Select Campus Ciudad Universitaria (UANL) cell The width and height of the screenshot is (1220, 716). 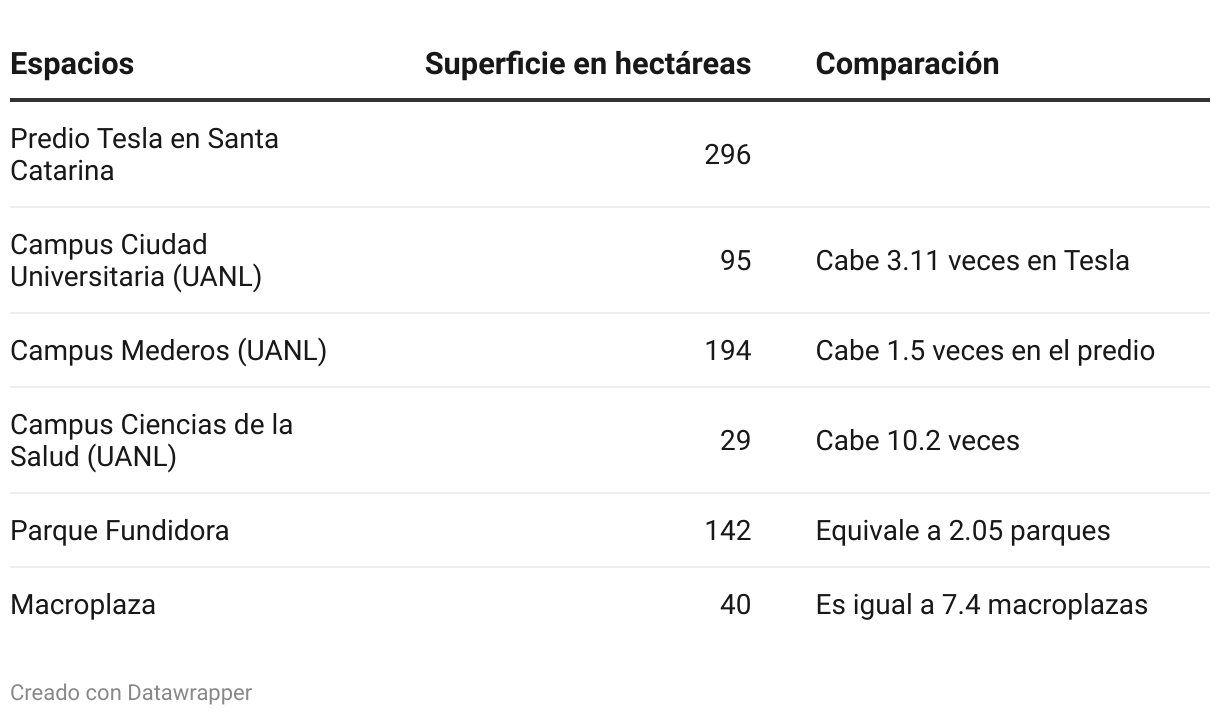point(136,260)
